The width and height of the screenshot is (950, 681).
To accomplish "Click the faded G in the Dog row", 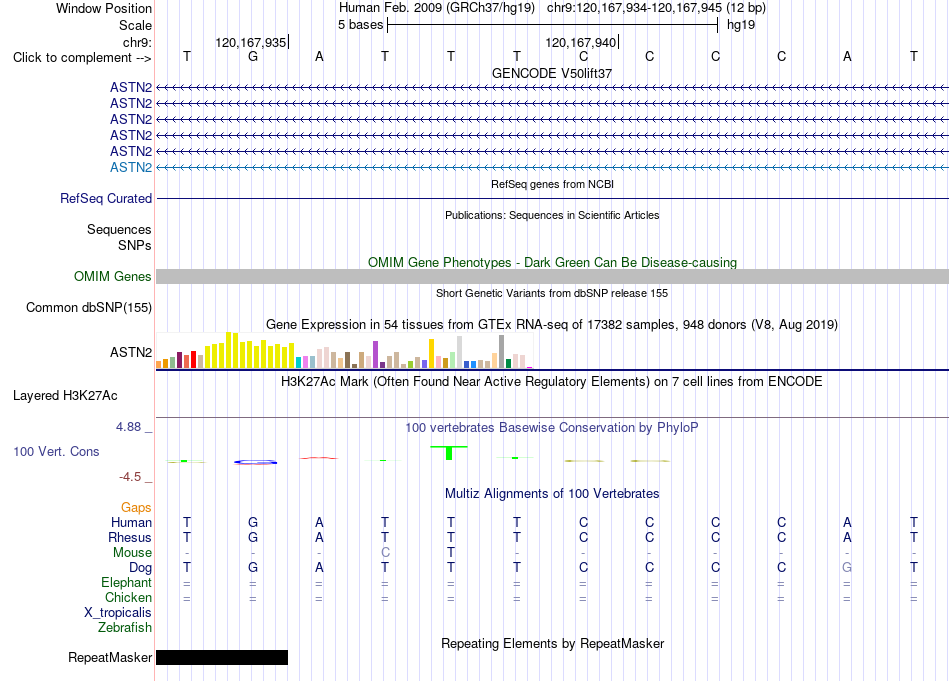I will point(847,568).
